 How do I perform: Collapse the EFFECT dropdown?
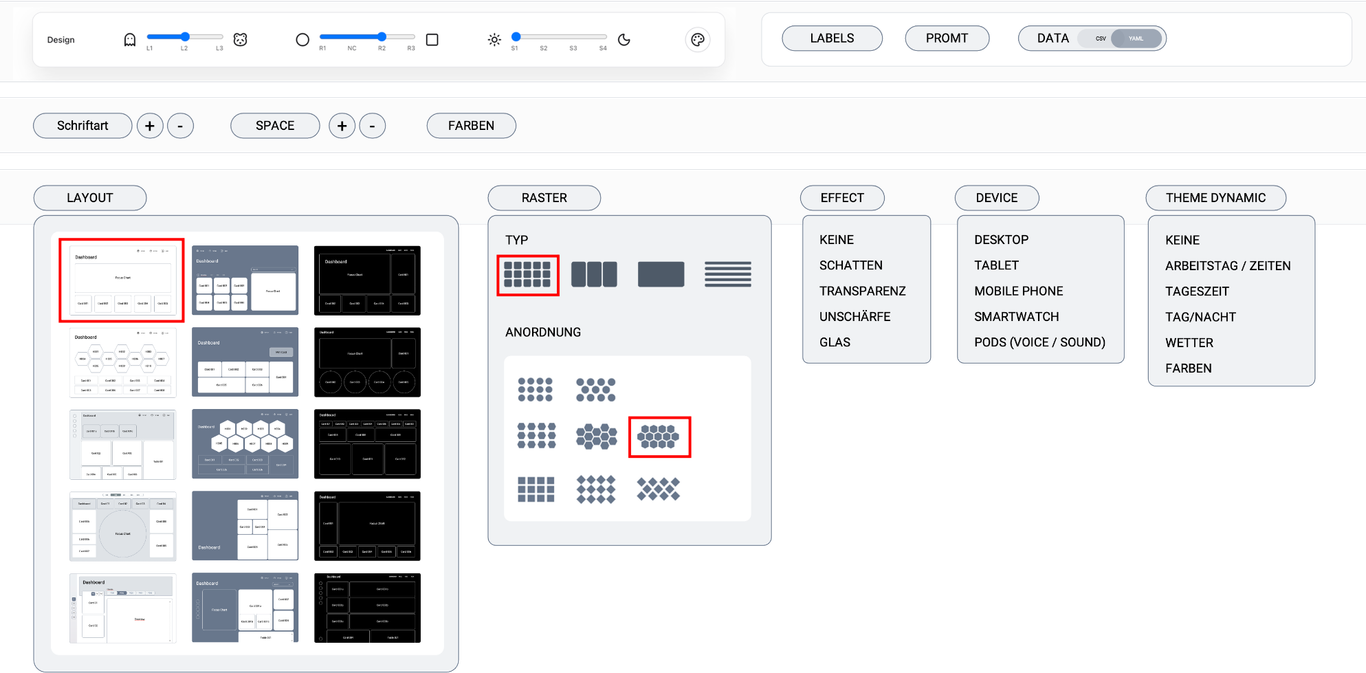tap(842, 198)
